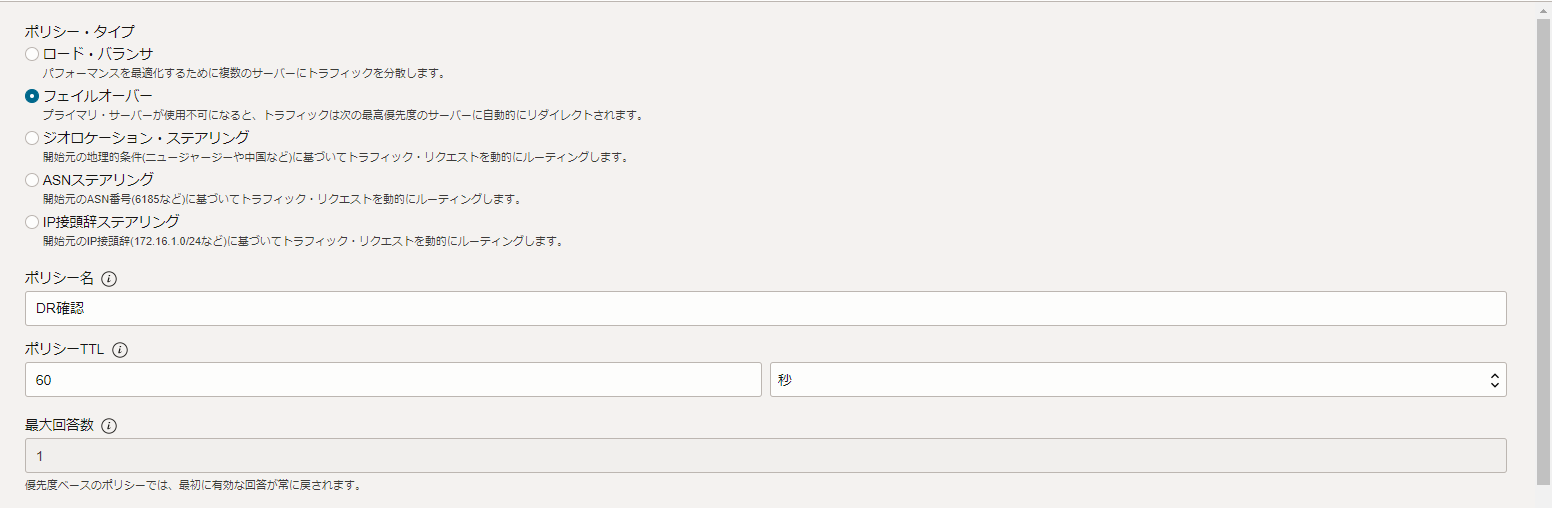Click the ポリシーTTL field showing 60
1552x508 pixels.
(393, 380)
